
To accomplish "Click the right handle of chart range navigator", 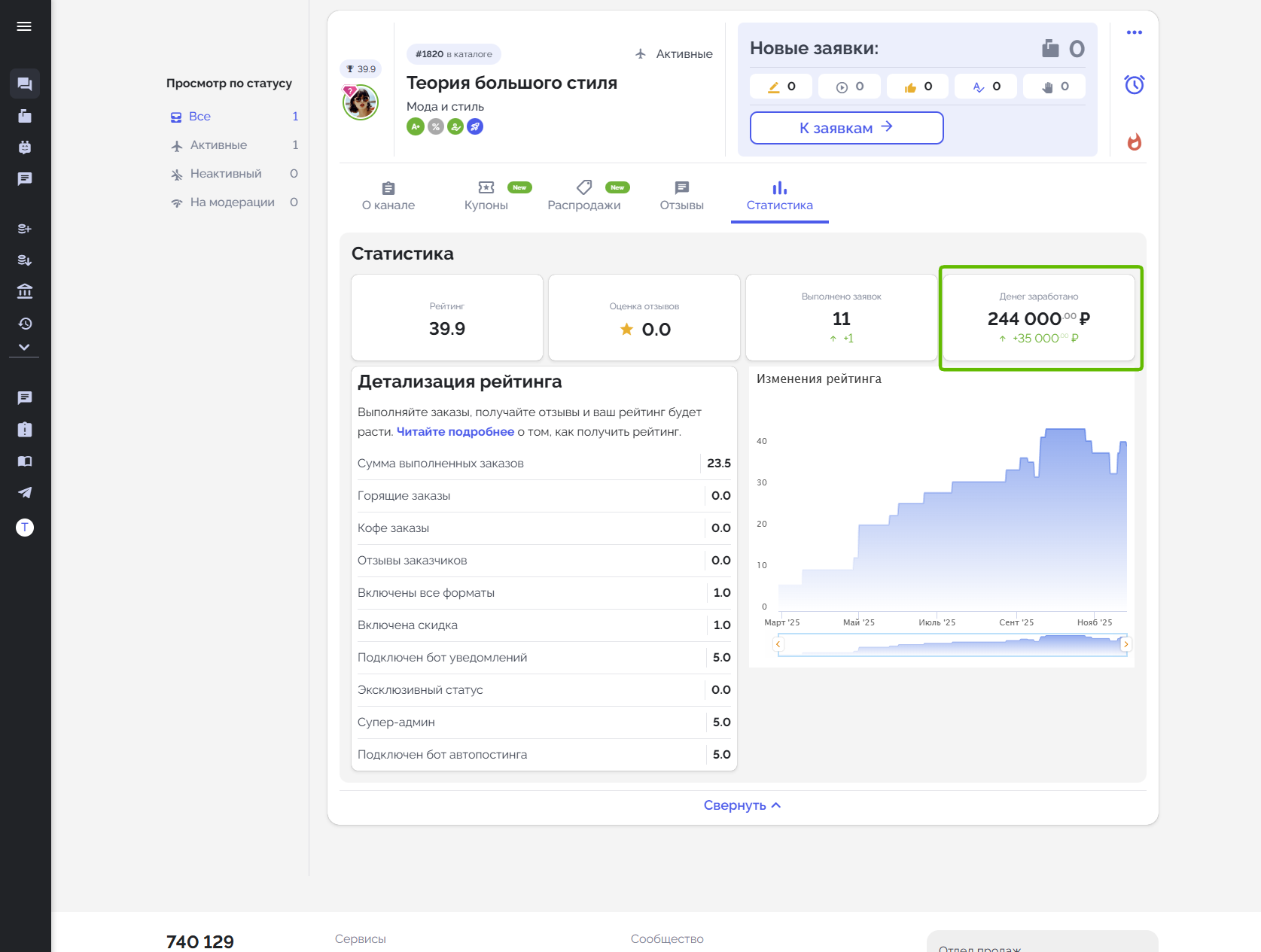I will coord(1126,644).
